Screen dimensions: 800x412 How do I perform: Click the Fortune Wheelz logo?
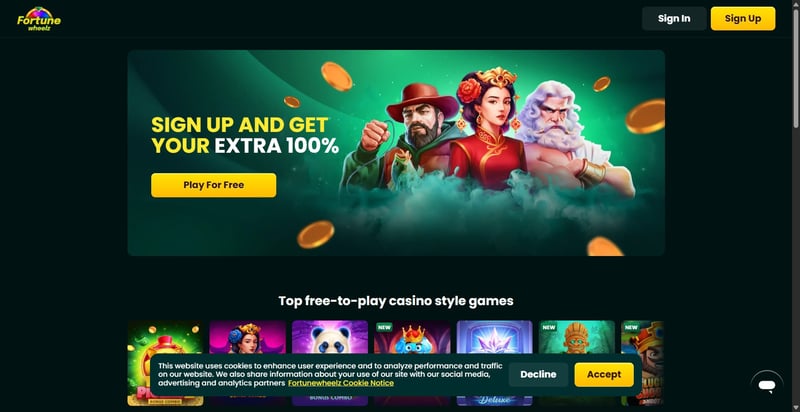coord(39,19)
